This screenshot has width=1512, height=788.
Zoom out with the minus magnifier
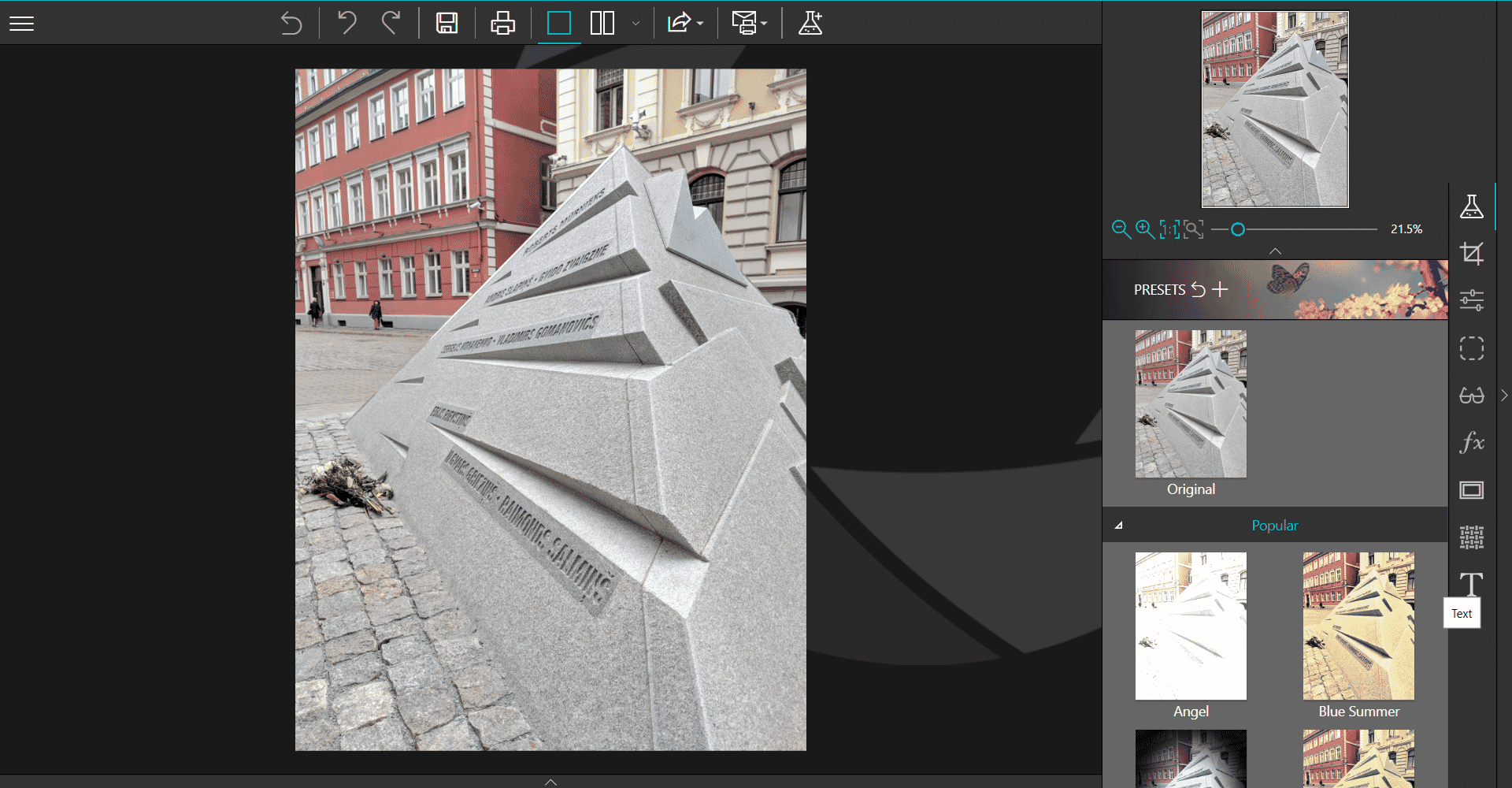[1121, 229]
